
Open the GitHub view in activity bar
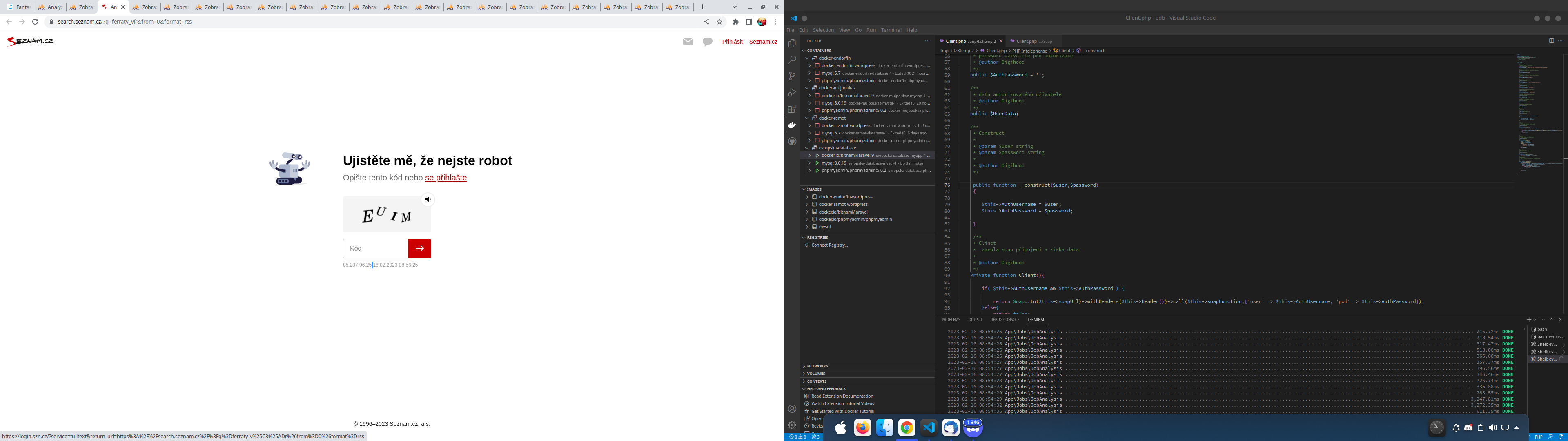point(792,141)
